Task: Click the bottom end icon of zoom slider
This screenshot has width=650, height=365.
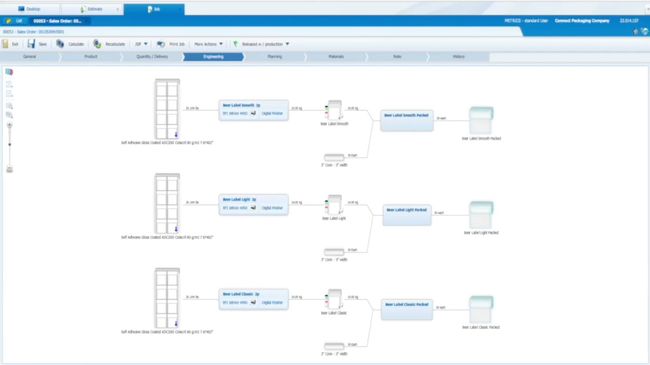Action: tap(10, 170)
